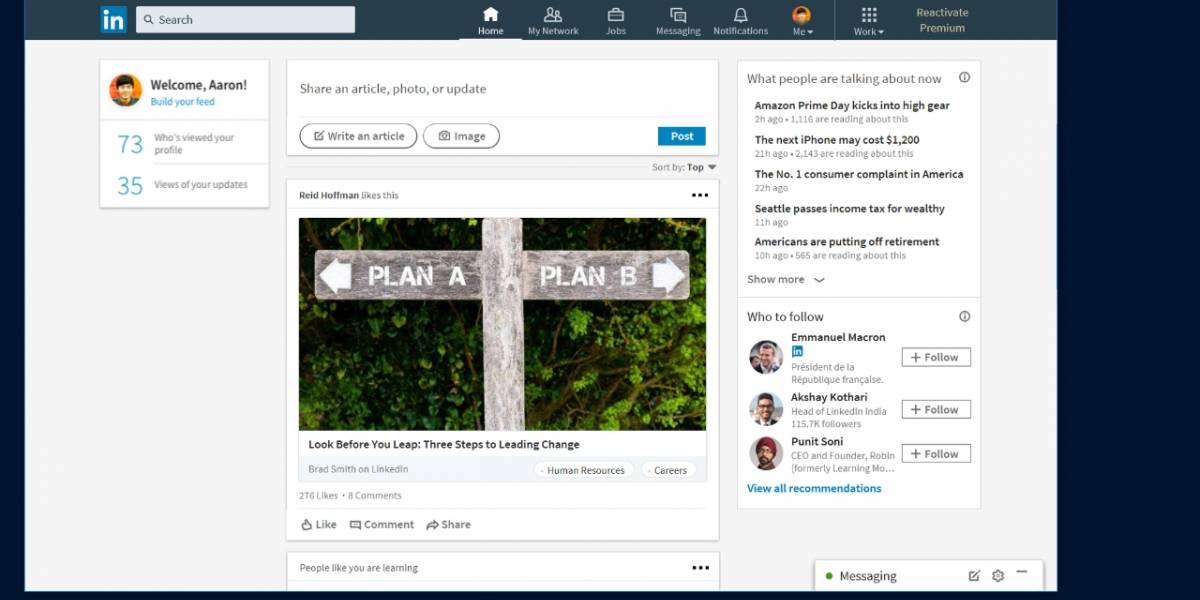Click View all recommendations link

pos(814,489)
